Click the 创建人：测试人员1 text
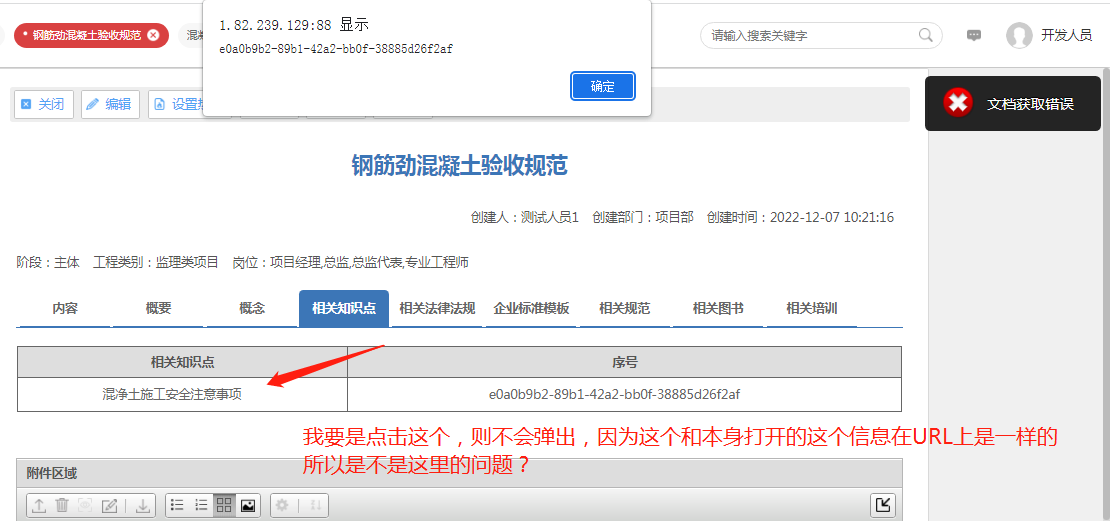Viewport: 1110px width, 521px height. (525, 217)
